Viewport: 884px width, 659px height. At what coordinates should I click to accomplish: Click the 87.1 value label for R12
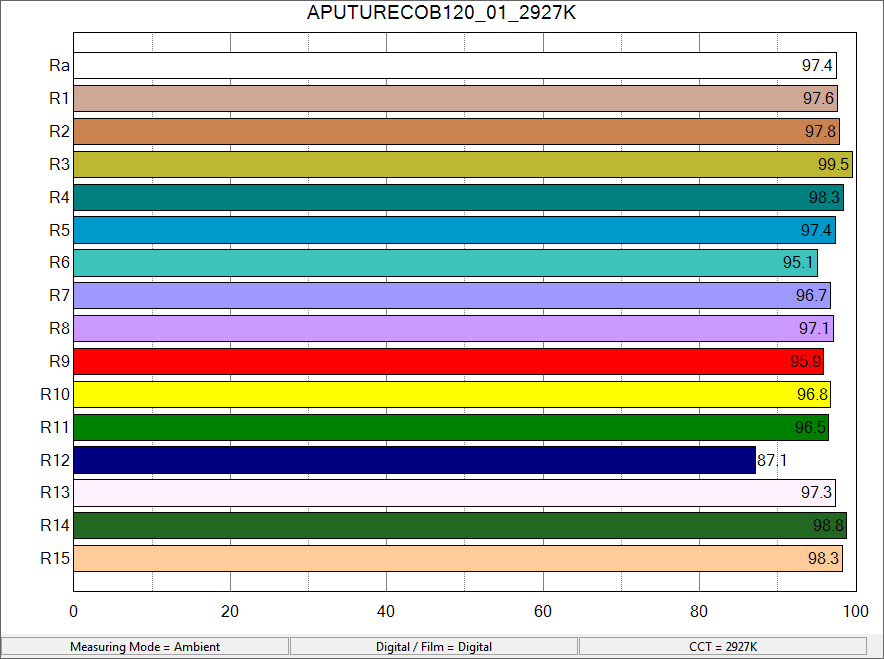772,460
